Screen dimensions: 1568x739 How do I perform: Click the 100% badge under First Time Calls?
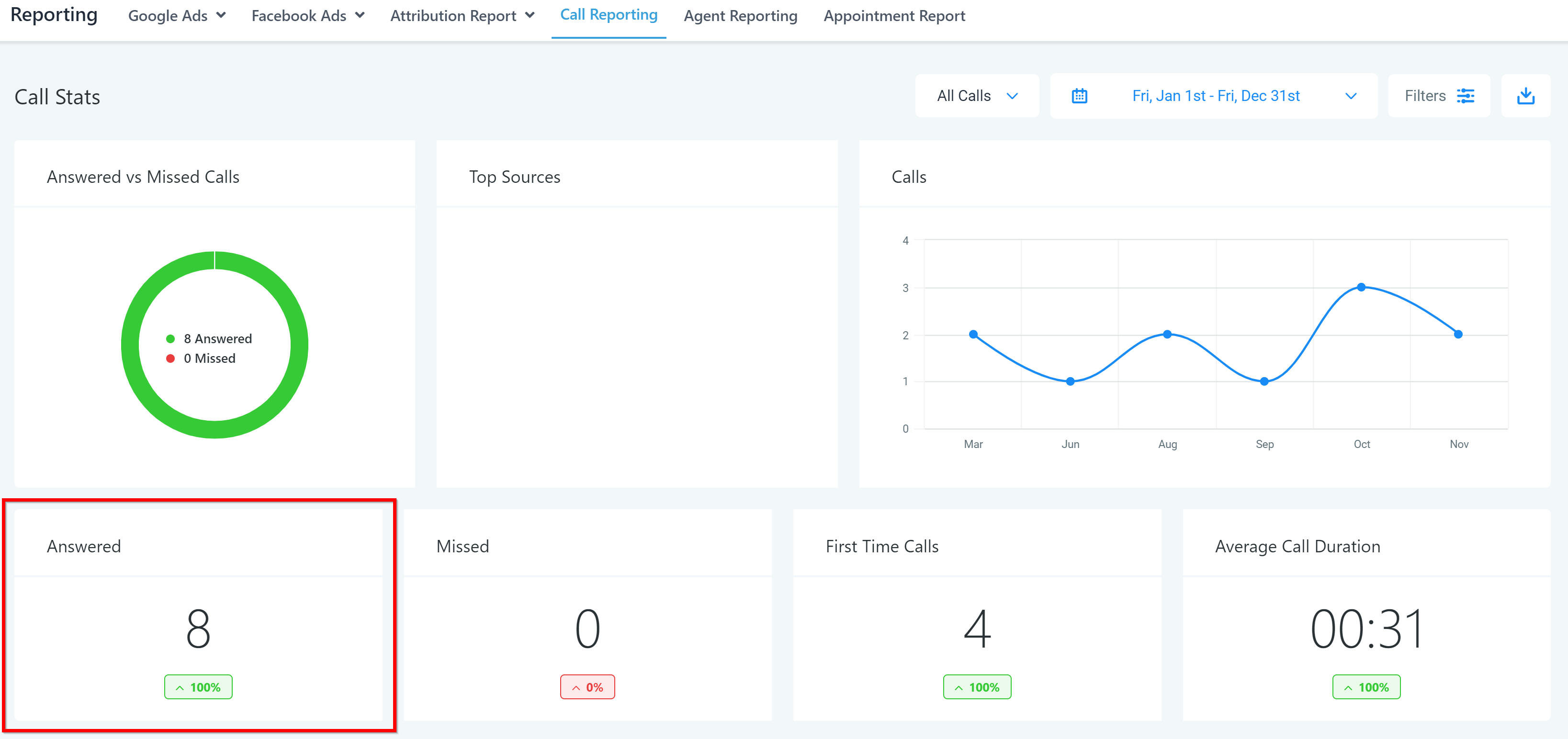(x=977, y=687)
